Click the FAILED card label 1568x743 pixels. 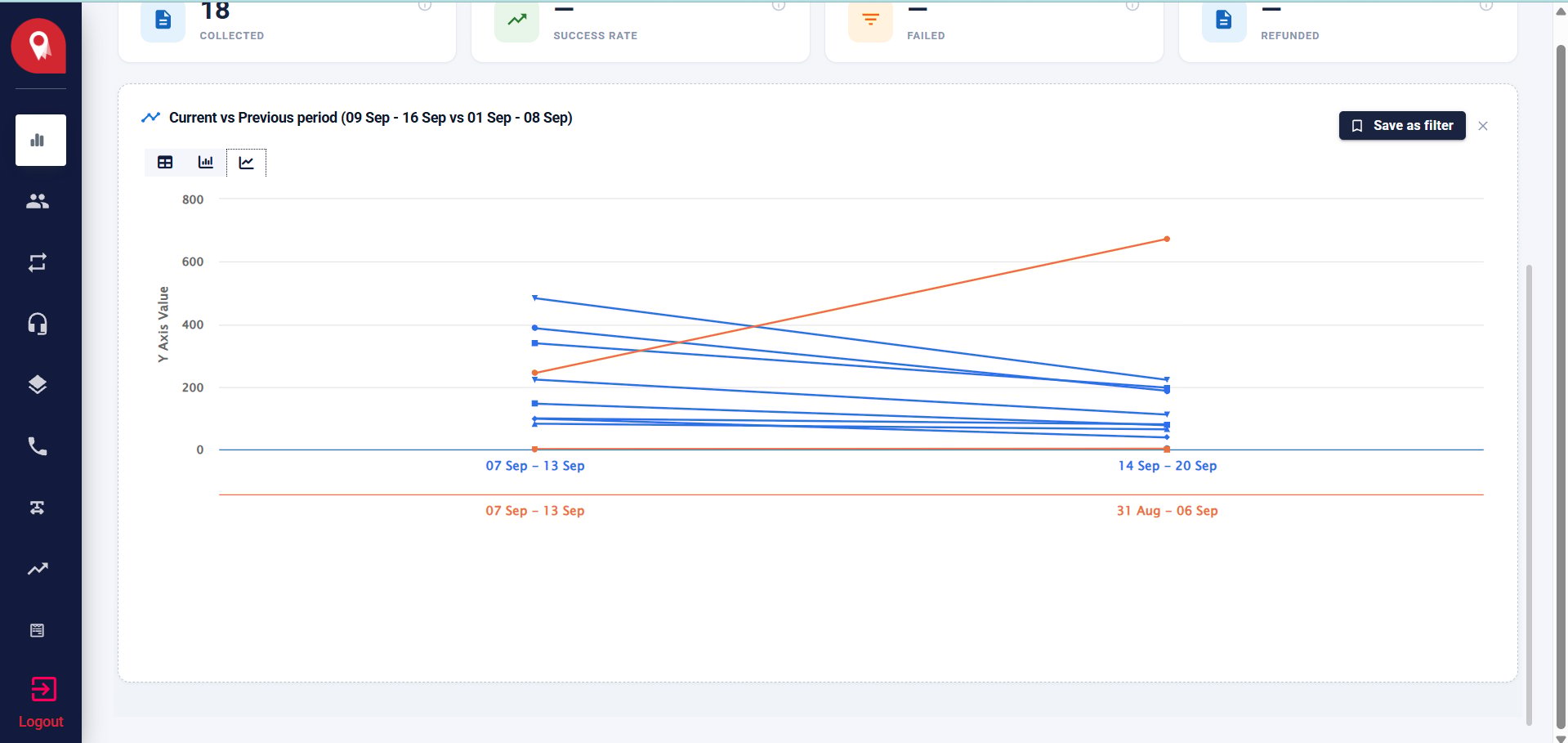(x=926, y=36)
